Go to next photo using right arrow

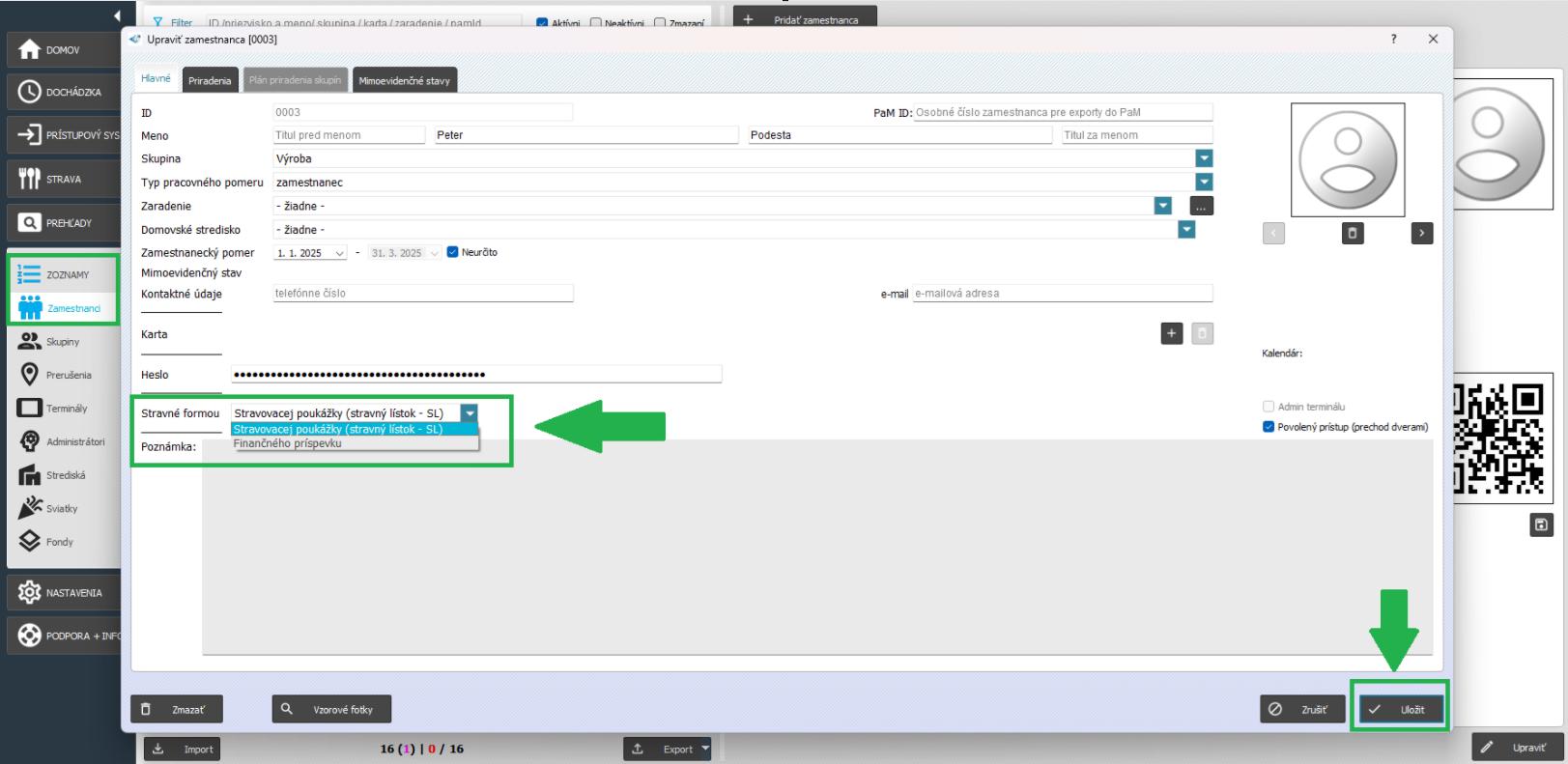(x=1421, y=233)
